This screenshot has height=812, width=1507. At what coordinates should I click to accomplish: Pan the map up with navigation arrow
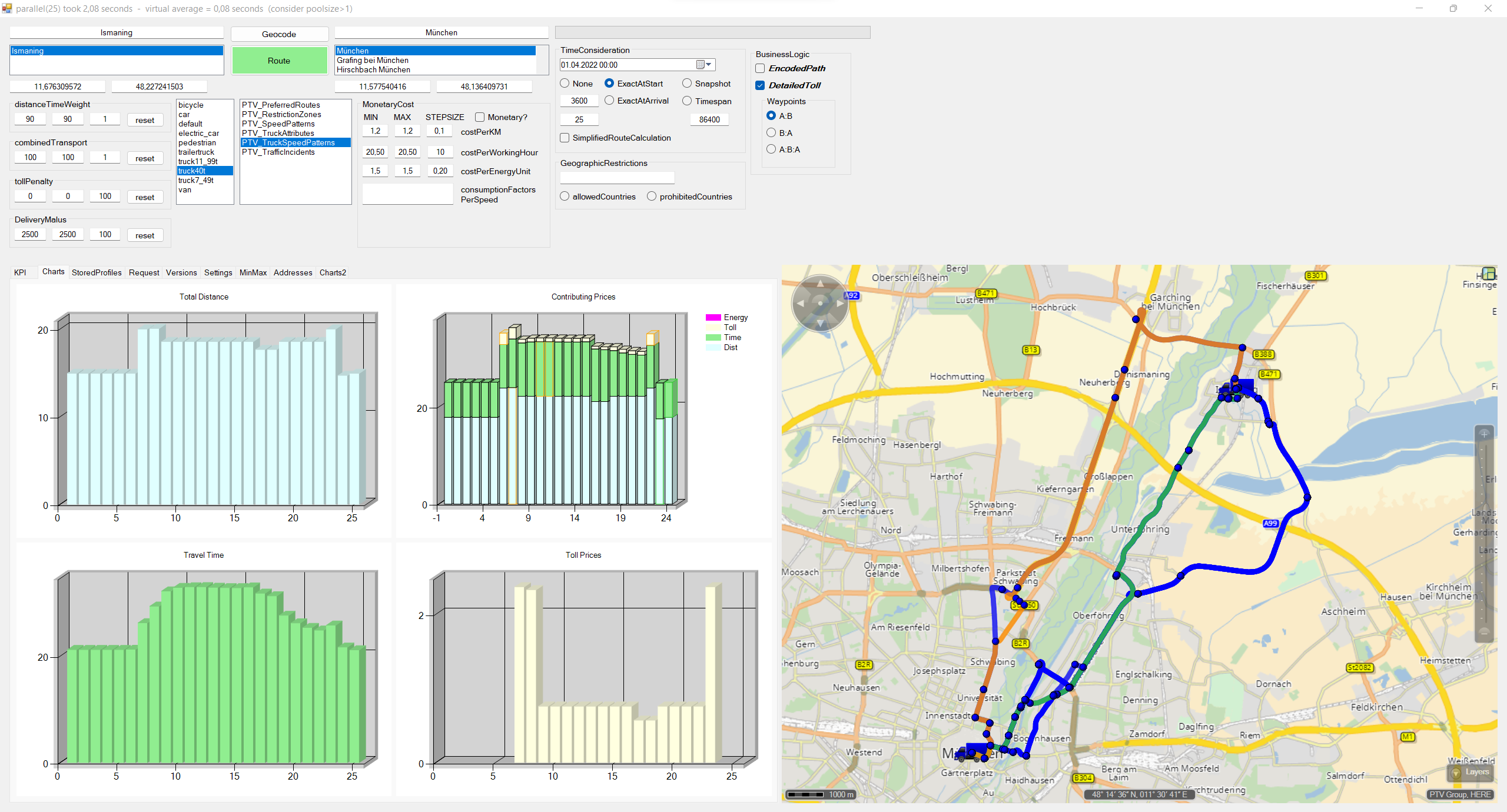pos(820,284)
